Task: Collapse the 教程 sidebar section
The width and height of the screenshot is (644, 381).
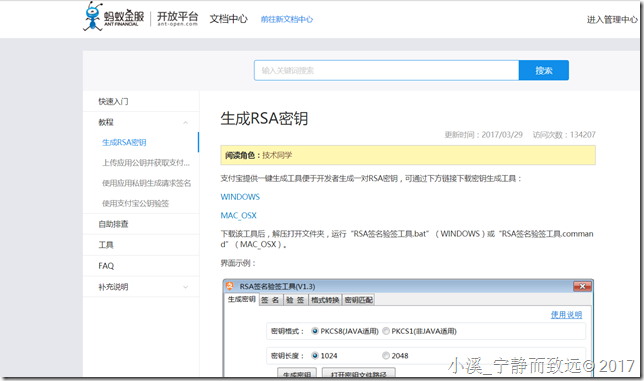Action: point(186,122)
